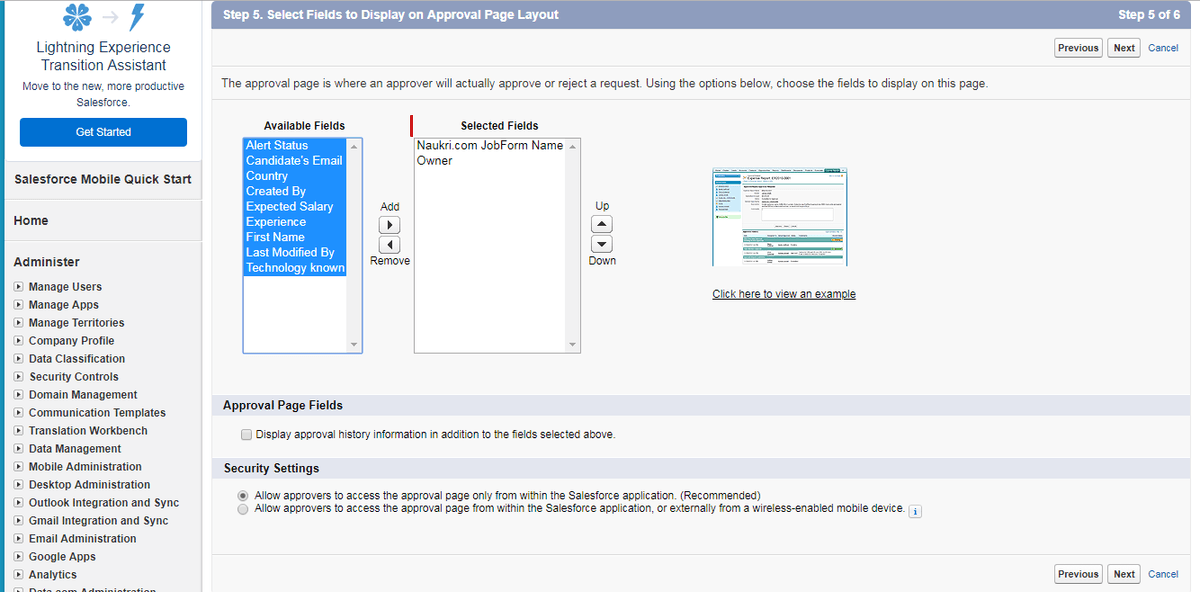Image resolution: width=1200 pixels, height=592 pixels.
Task: Move selected field Down arrow
Action: tap(602, 244)
